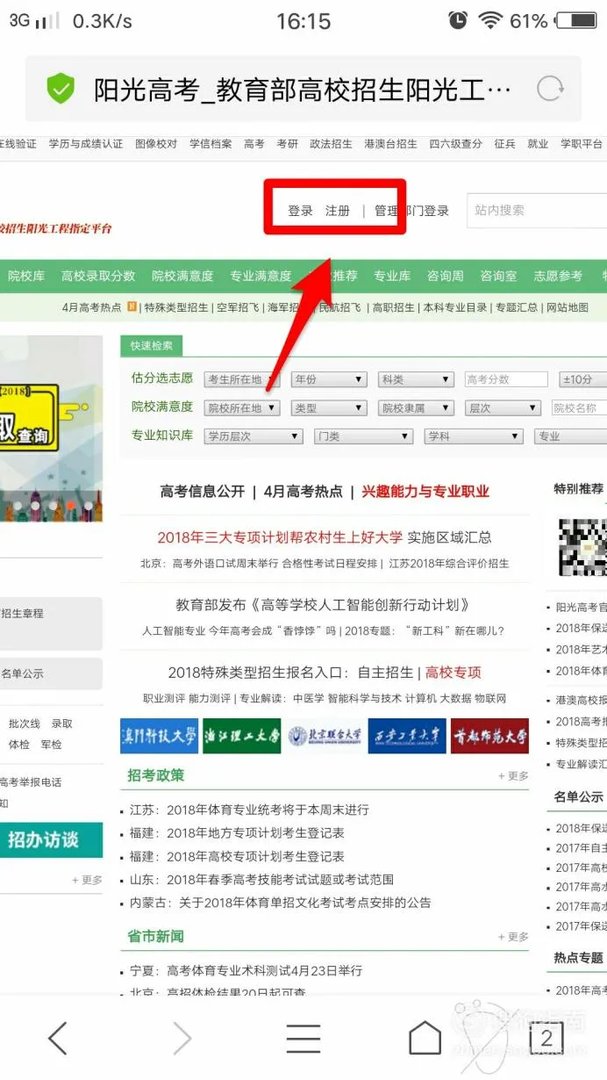Tap the browser reload icon
The width and height of the screenshot is (607, 1080).
pos(550,89)
